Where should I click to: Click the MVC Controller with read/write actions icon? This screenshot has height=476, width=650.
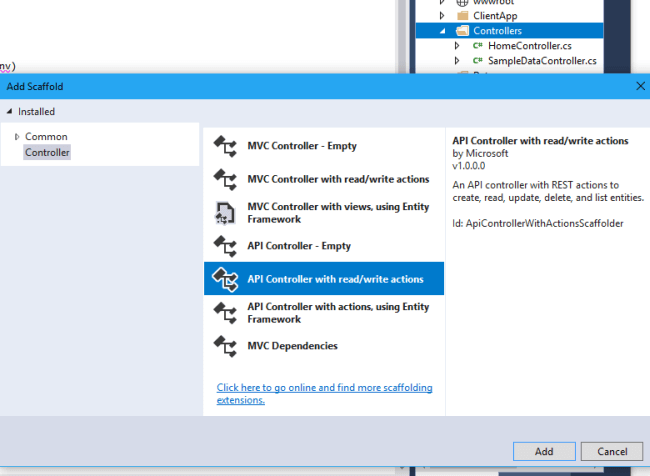point(225,179)
